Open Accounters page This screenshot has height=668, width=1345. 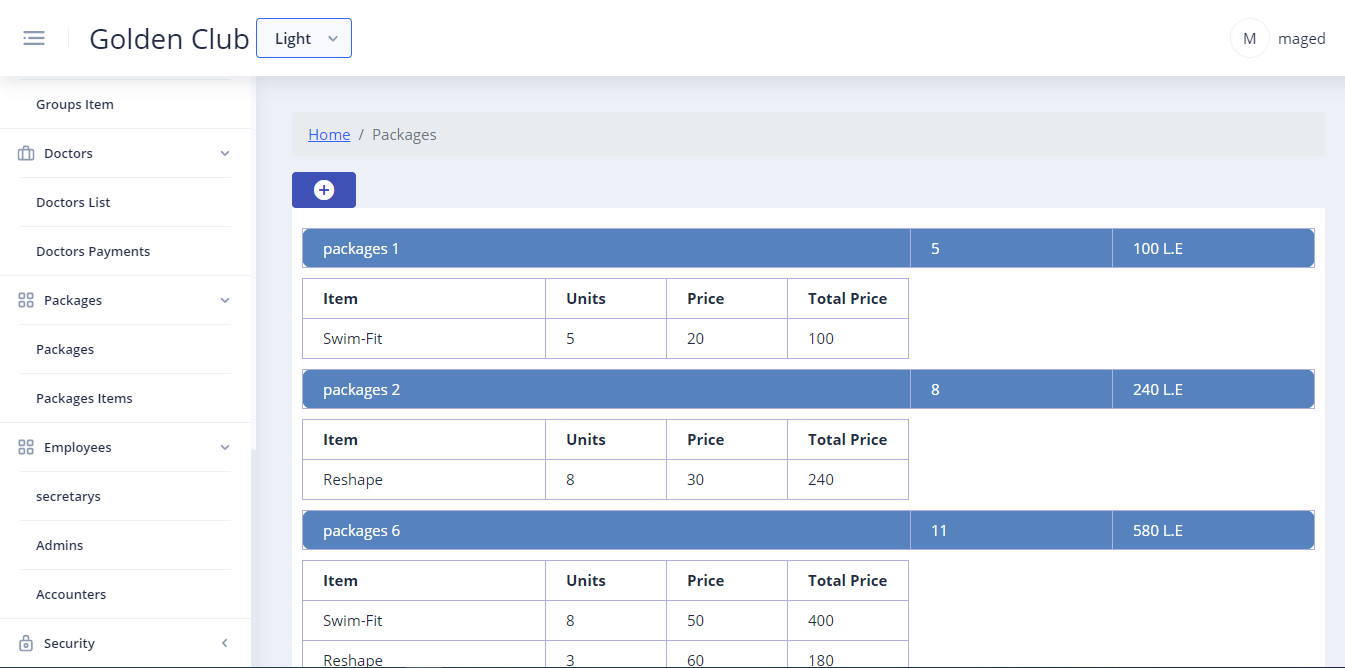click(71, 594)
